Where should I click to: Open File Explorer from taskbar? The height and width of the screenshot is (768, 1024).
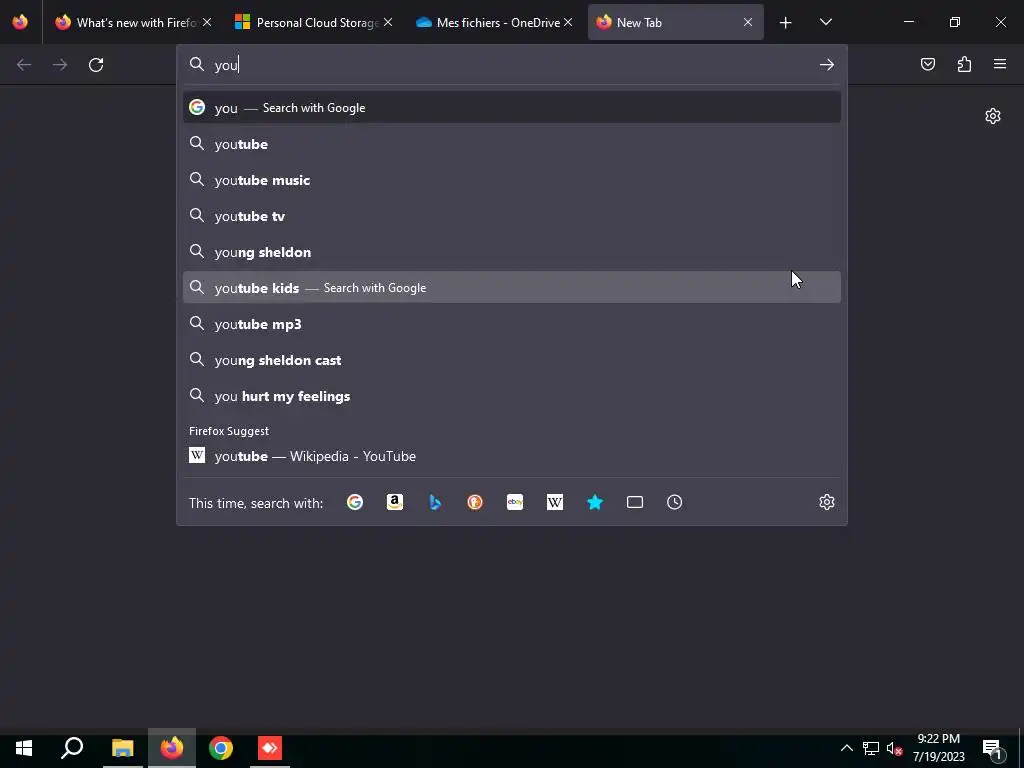tap(122, 748)
